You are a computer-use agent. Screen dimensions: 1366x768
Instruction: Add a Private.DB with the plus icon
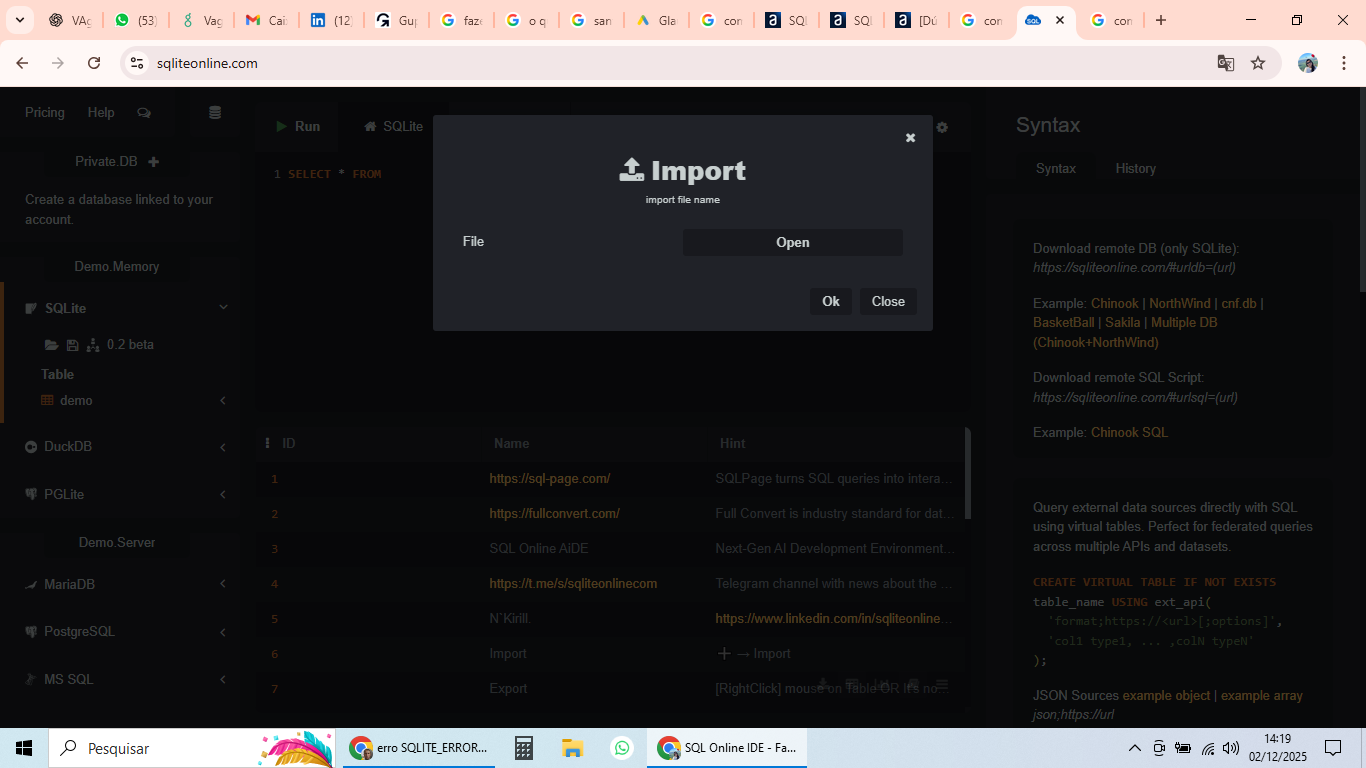(x=153, y=162)
